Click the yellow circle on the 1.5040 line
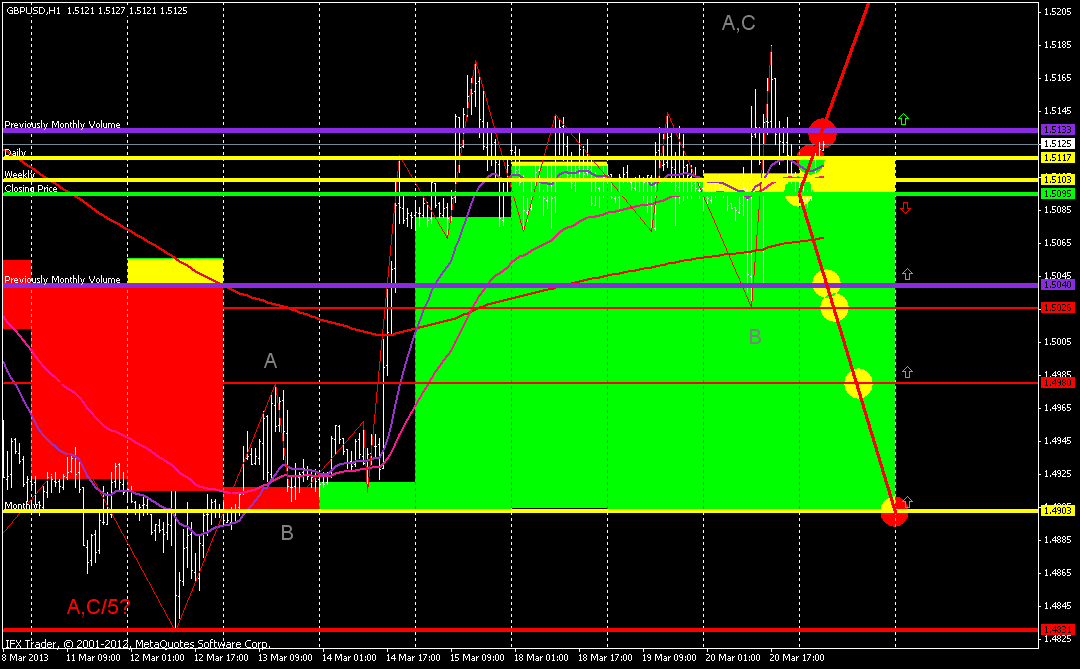Image resolution: width=1080 pixels, height=669 pixels. [827, 283]
